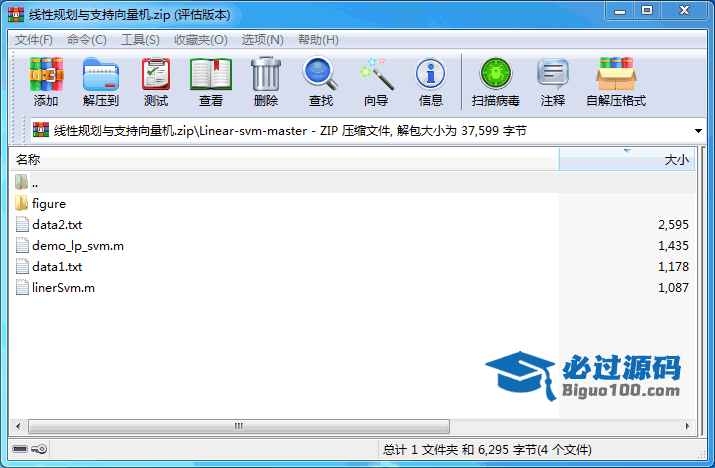
Task: Open the 命令(C) menu
Action: (x=87, y=40)
